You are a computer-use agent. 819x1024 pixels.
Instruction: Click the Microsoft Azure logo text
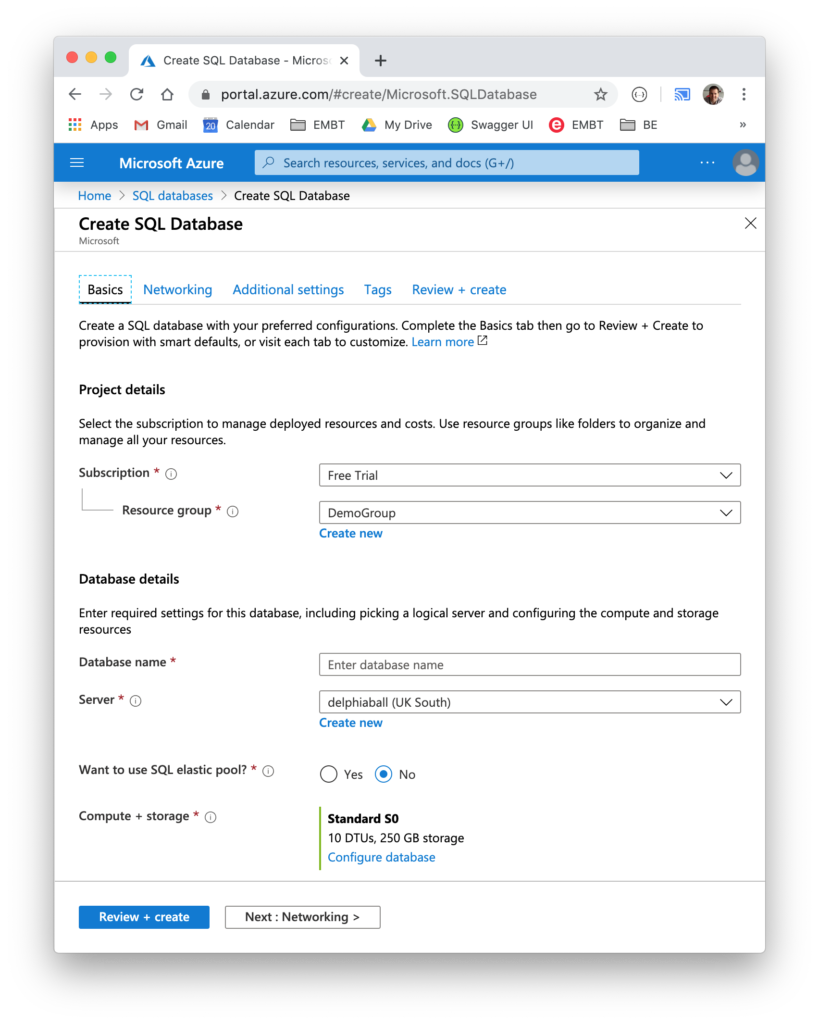(x=171, y=163)
